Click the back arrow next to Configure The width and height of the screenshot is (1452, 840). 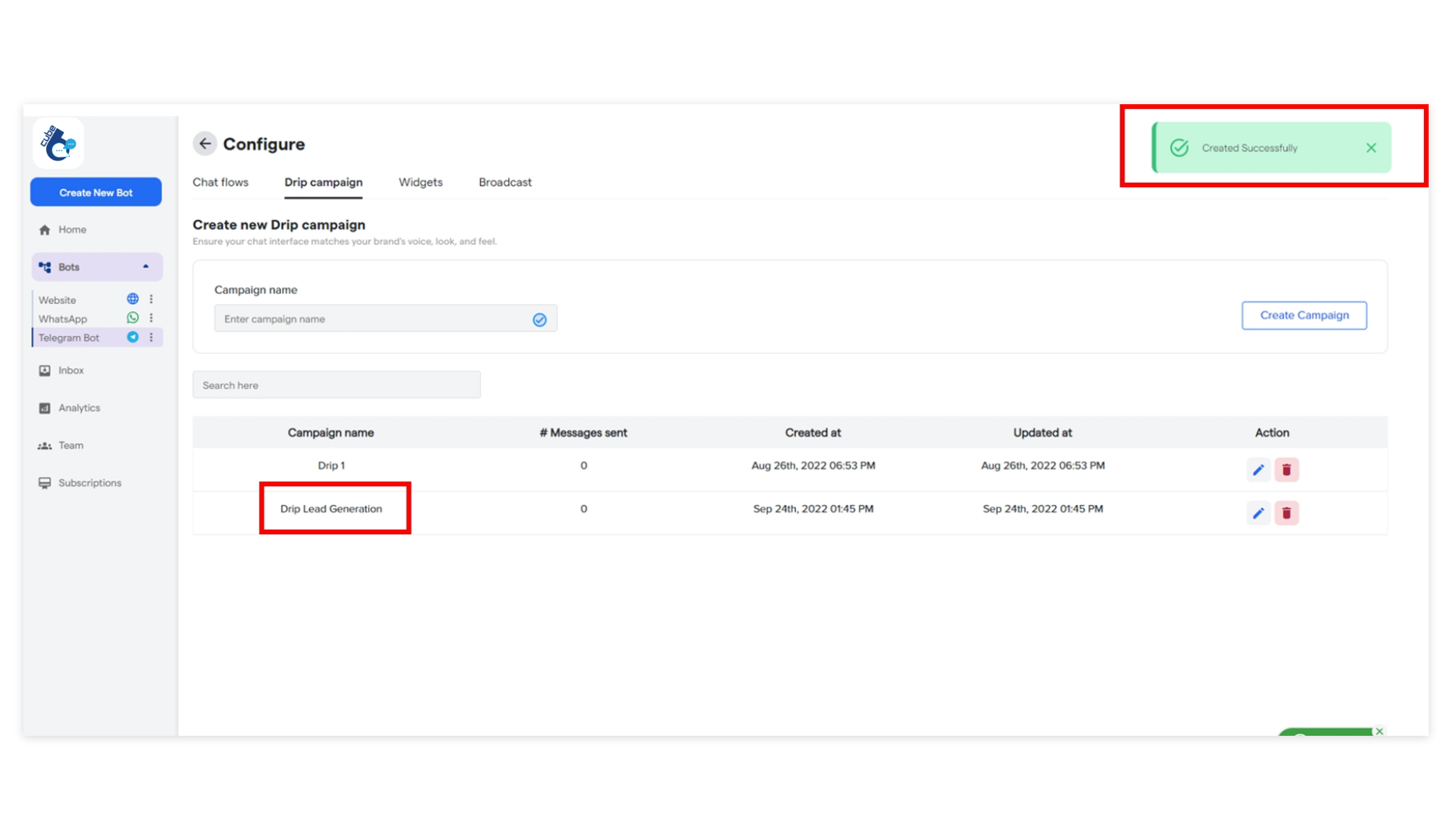point(205,144)
